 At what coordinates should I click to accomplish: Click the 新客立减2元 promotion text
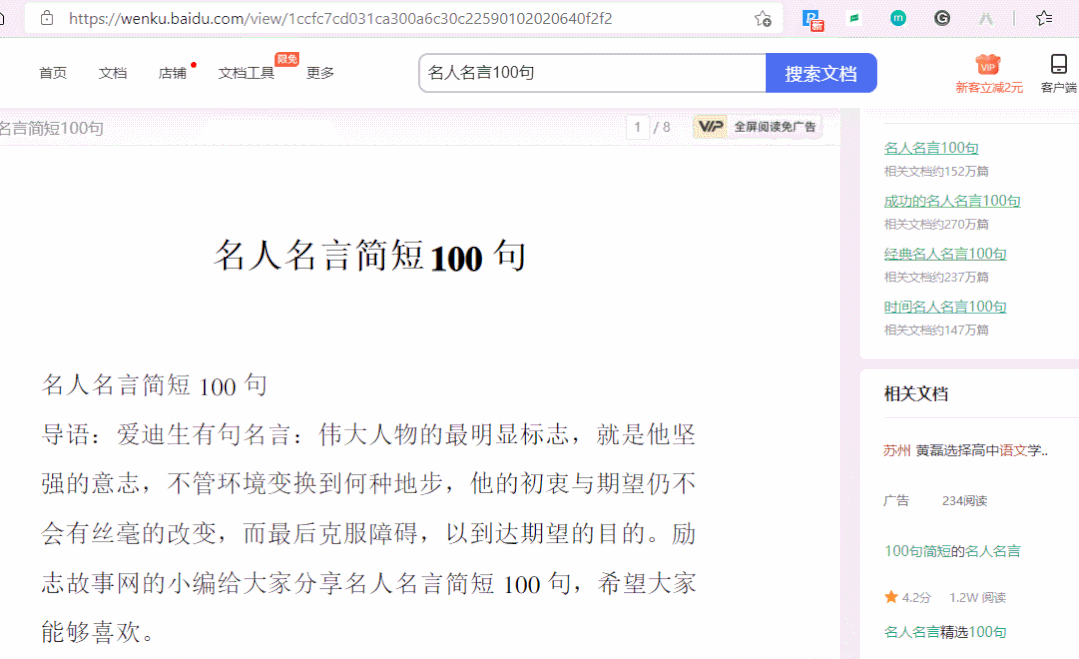(x=989, y=87)
